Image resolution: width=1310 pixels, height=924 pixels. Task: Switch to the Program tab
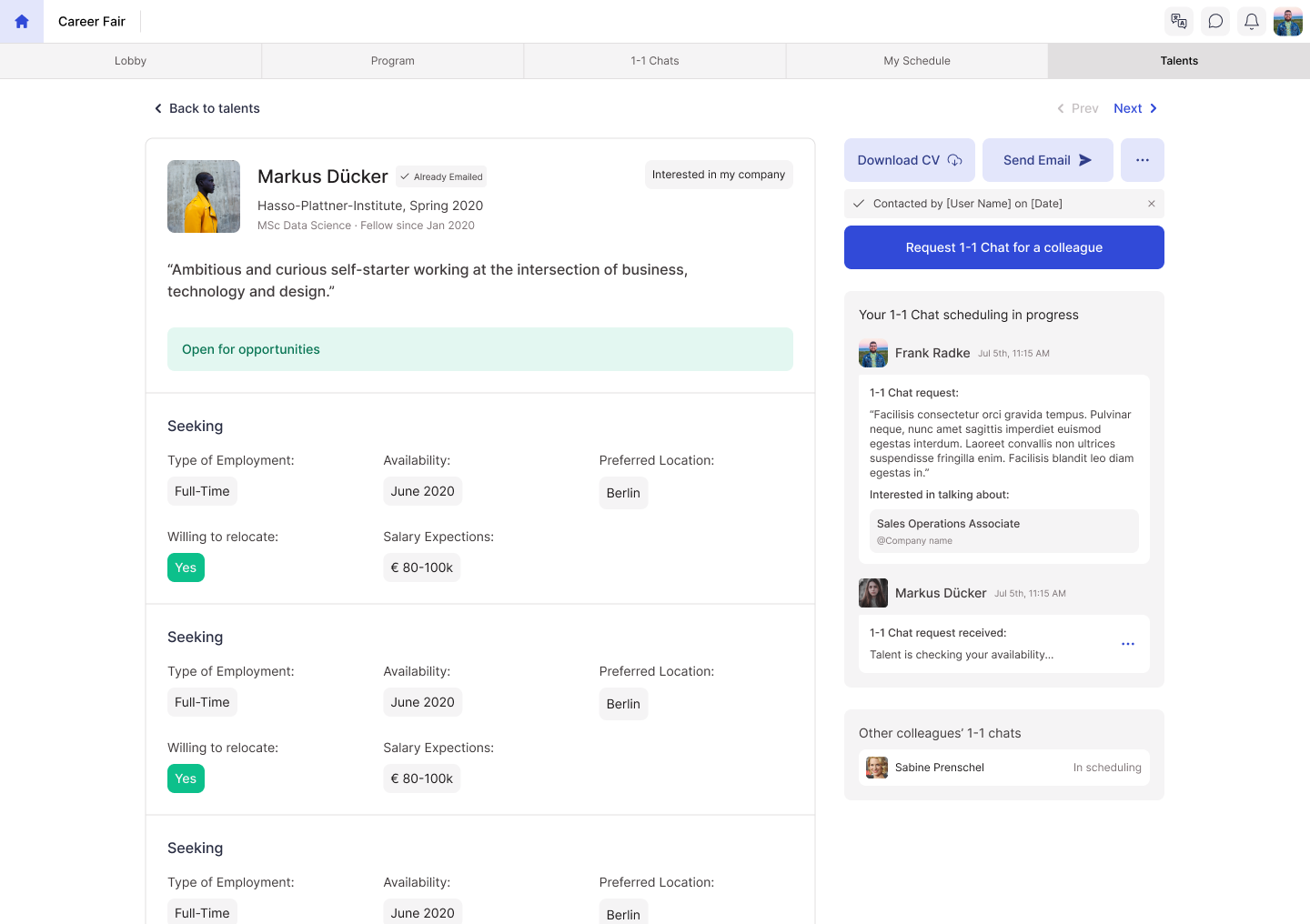392,61
